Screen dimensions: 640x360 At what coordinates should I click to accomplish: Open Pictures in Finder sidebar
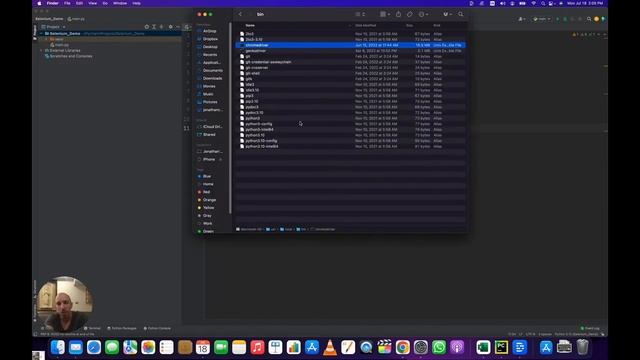pos(210,102)
